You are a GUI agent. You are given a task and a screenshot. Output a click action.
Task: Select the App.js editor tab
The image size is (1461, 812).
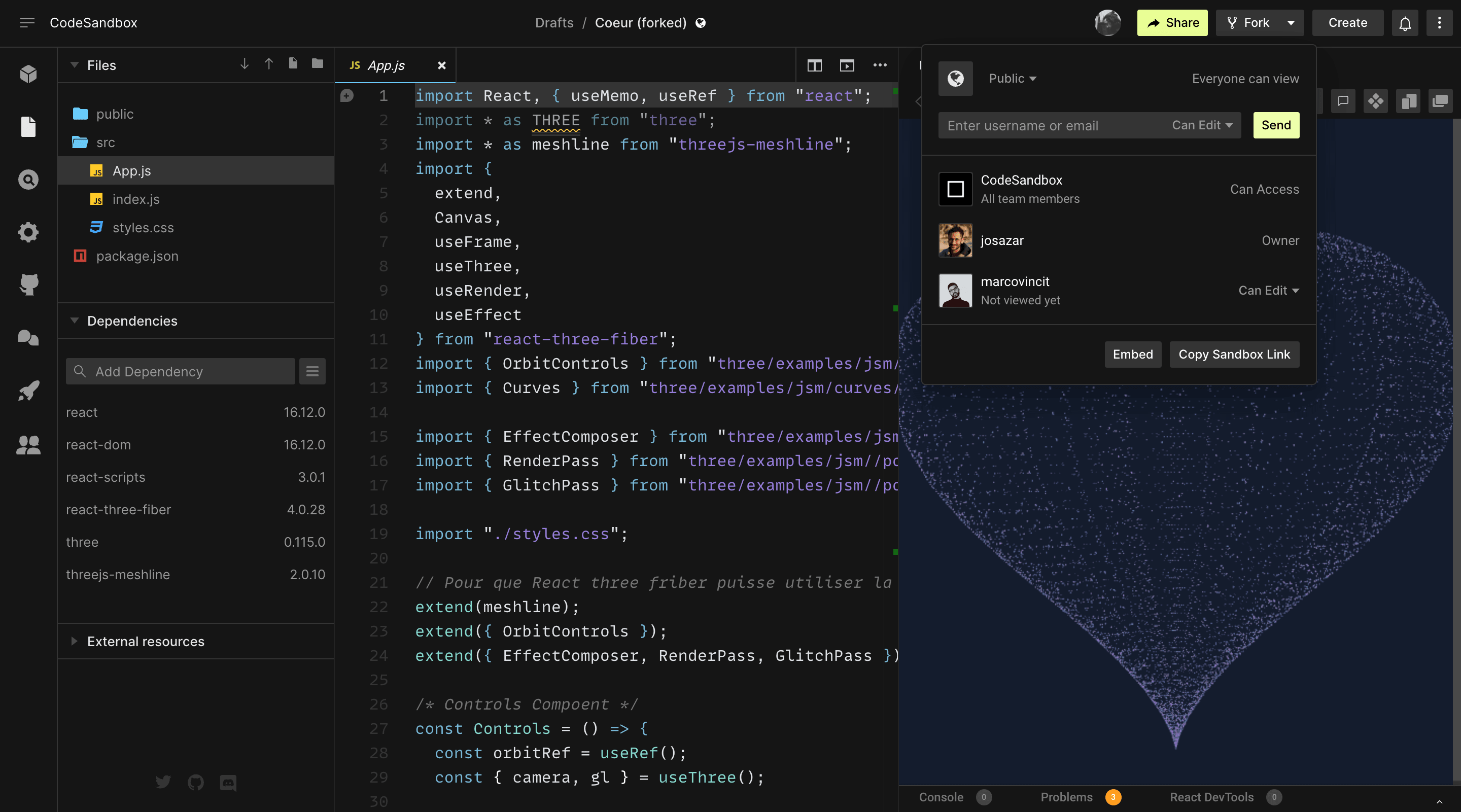(386, 66)
